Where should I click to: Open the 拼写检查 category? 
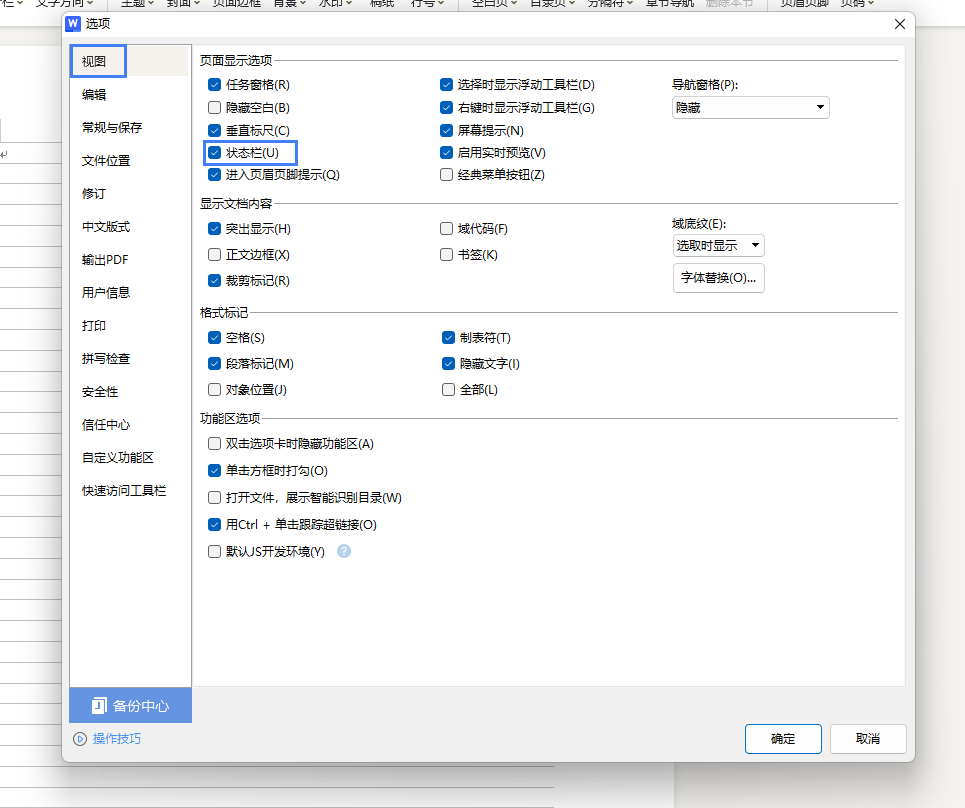(106, 359)
